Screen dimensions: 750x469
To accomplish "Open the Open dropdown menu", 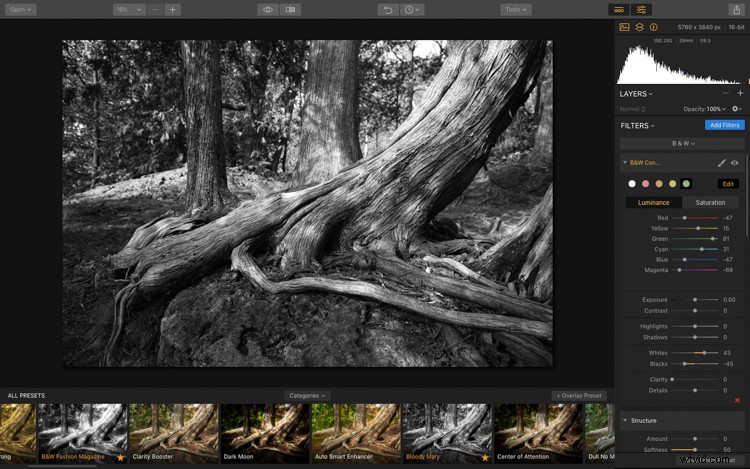I will 21,10.
